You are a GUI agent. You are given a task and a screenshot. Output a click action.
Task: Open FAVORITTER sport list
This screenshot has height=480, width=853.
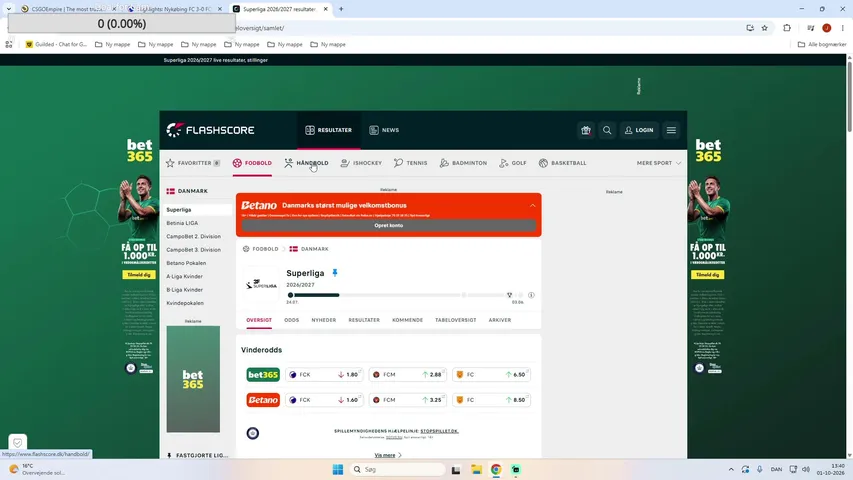tap(193, 163)
